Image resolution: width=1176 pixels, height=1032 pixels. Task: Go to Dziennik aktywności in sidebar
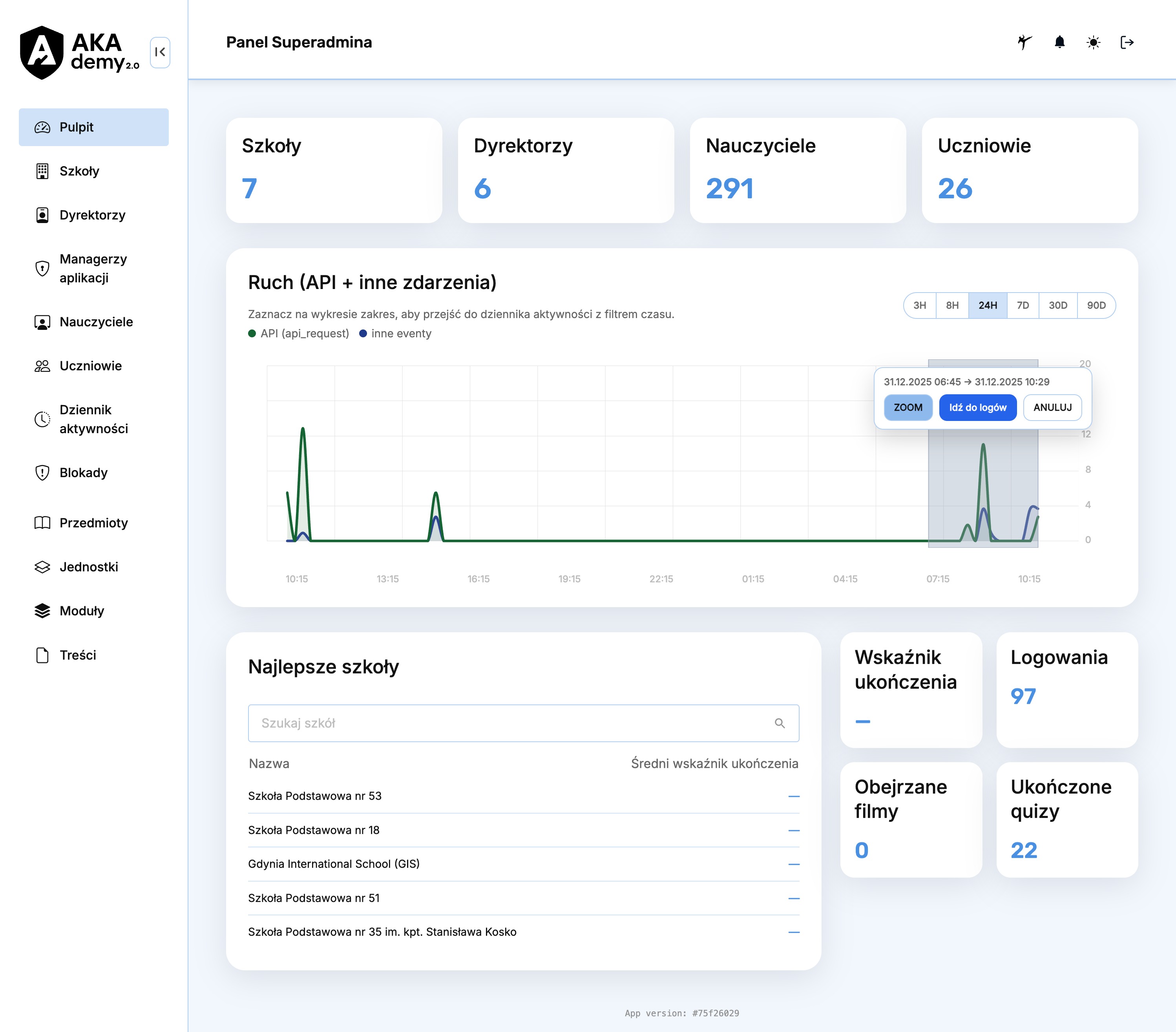click(93, 419)
